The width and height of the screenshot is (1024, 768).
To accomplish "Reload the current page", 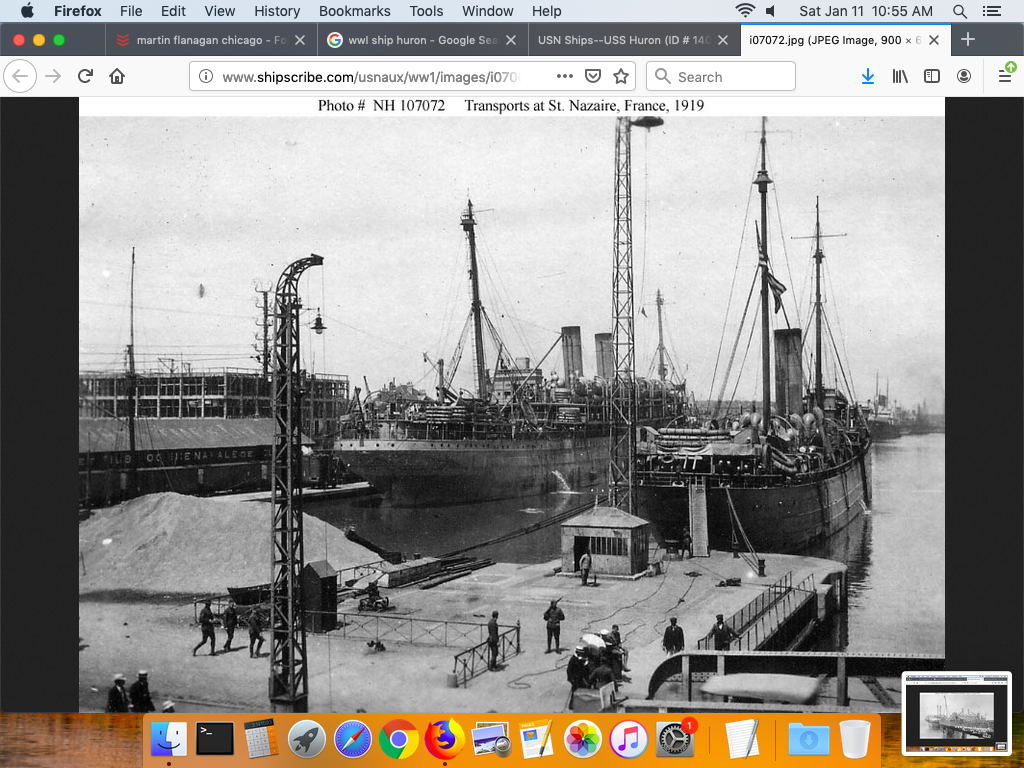I will [85, 77].
